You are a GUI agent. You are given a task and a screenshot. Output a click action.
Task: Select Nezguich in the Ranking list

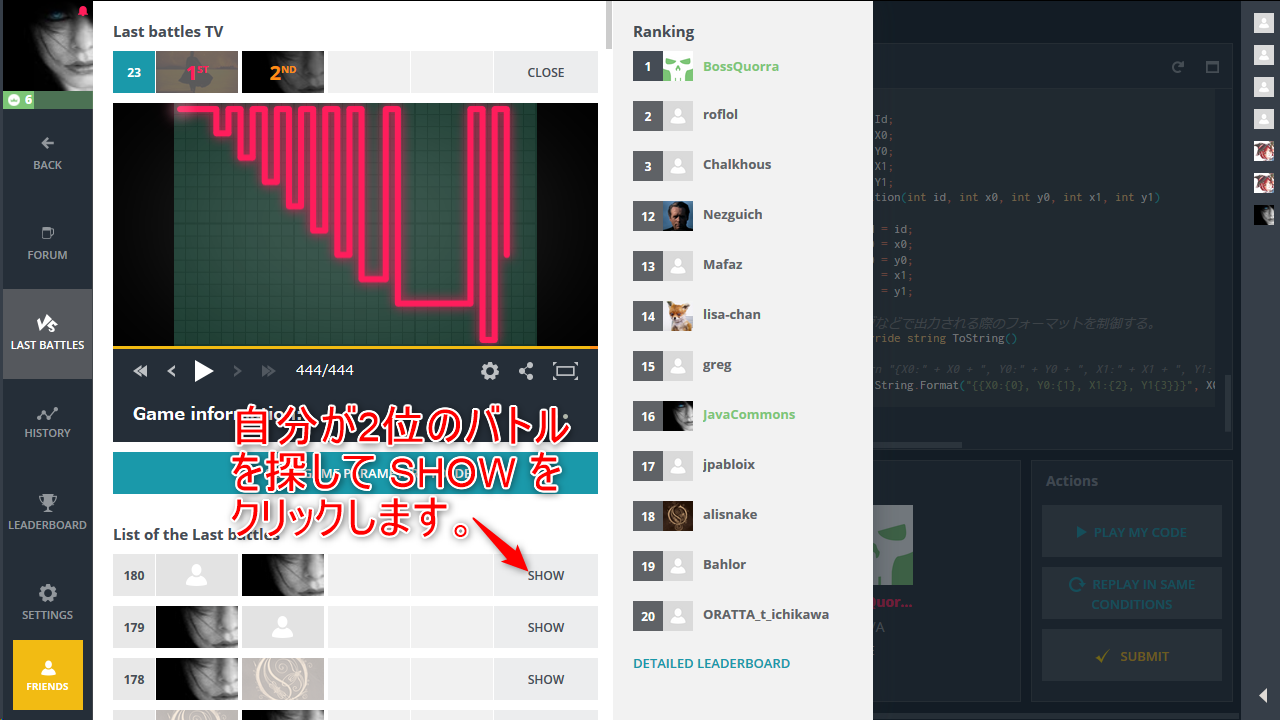(735, 214)
